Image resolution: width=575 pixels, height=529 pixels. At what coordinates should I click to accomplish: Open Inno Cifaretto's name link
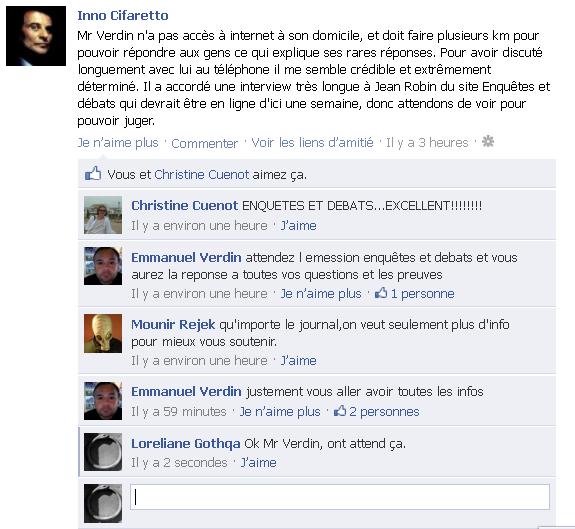coord(123,15)
